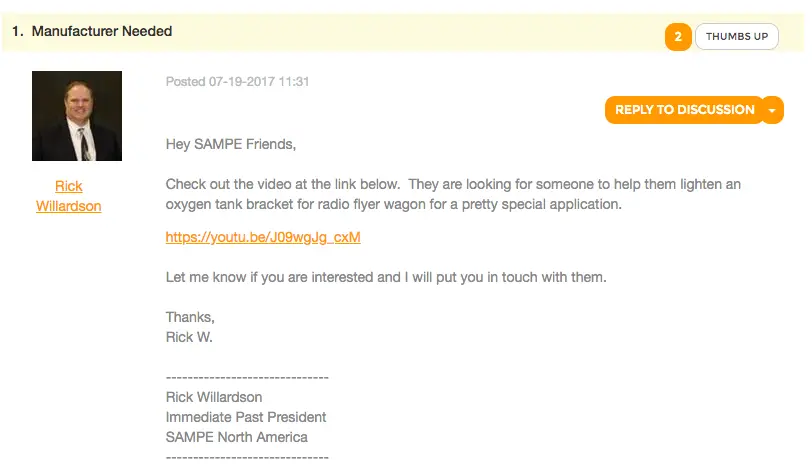Open the youtu.be video link
This screenshot has height=467, width=812.
[x=263, y=238]
